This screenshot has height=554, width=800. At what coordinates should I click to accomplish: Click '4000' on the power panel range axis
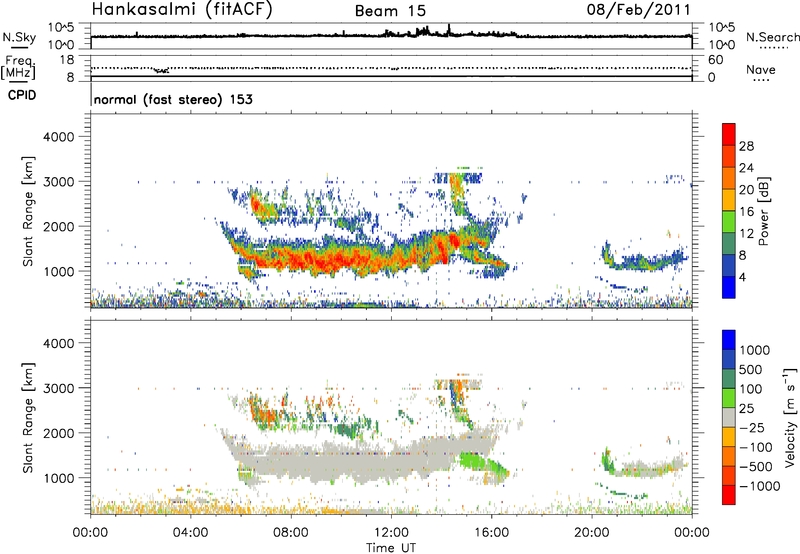[x=58, y=137]
